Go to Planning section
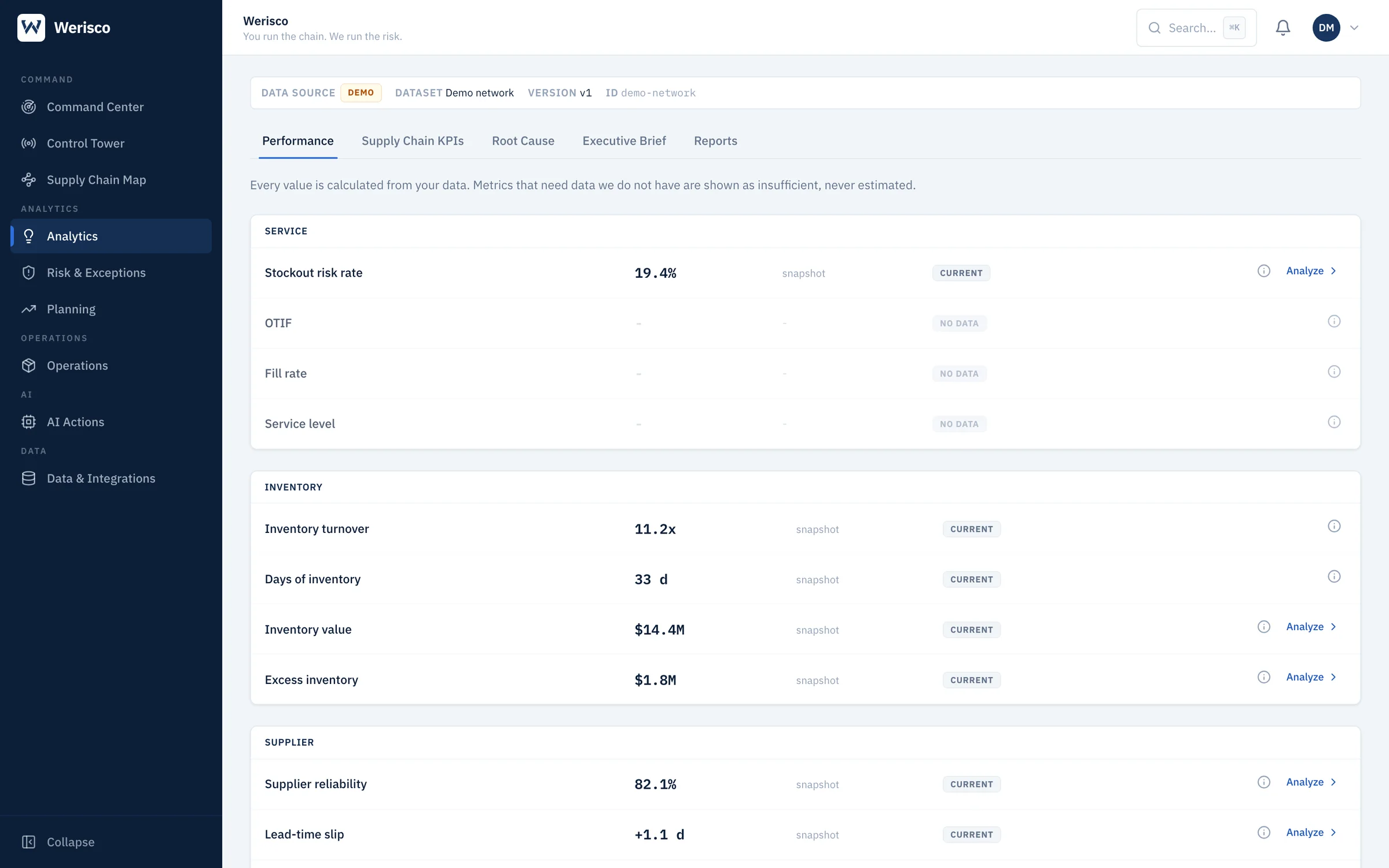 [111, 309]
